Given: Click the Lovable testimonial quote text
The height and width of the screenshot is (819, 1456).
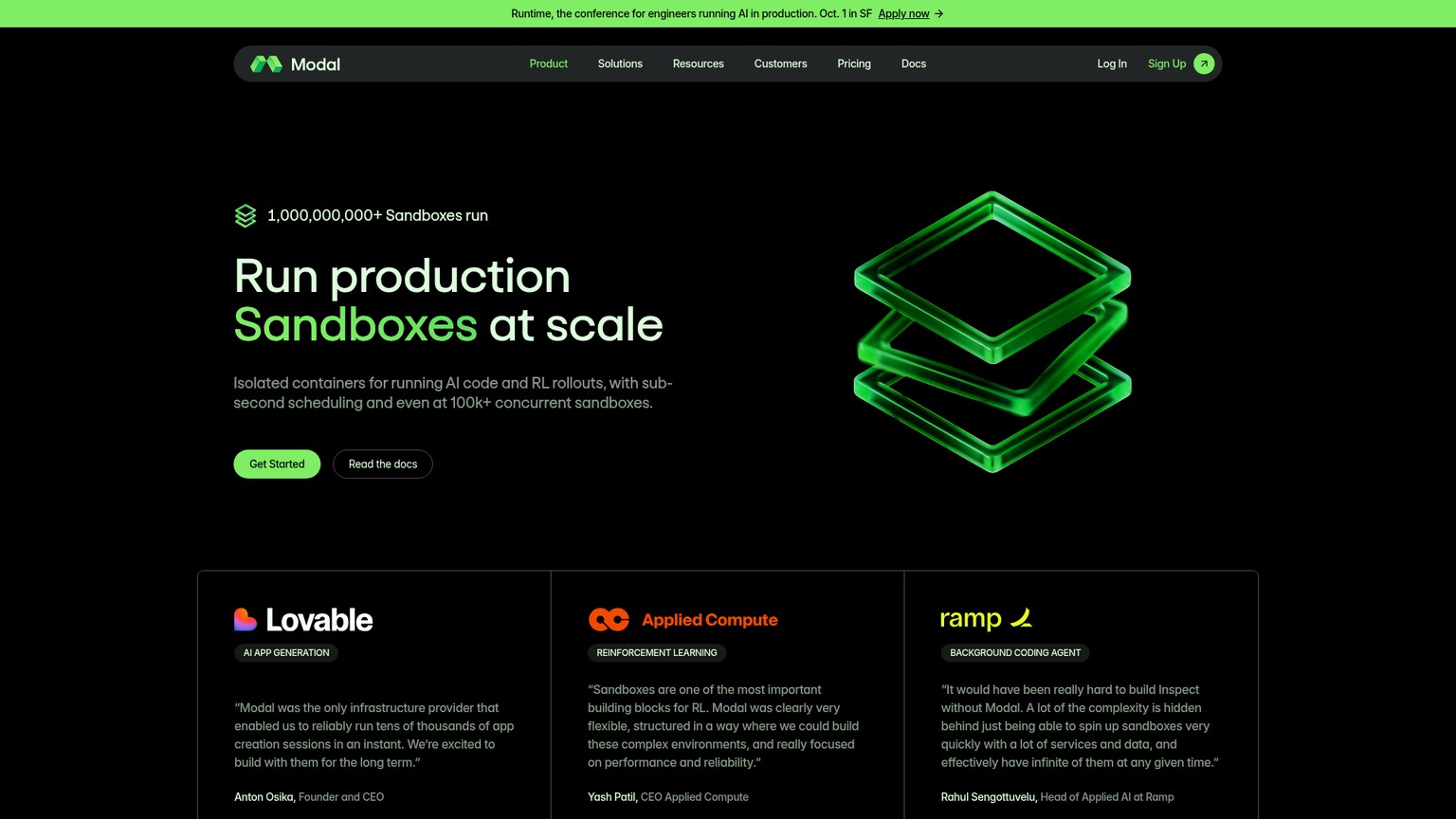Looking at the screenshot, I should click(374, 735).
